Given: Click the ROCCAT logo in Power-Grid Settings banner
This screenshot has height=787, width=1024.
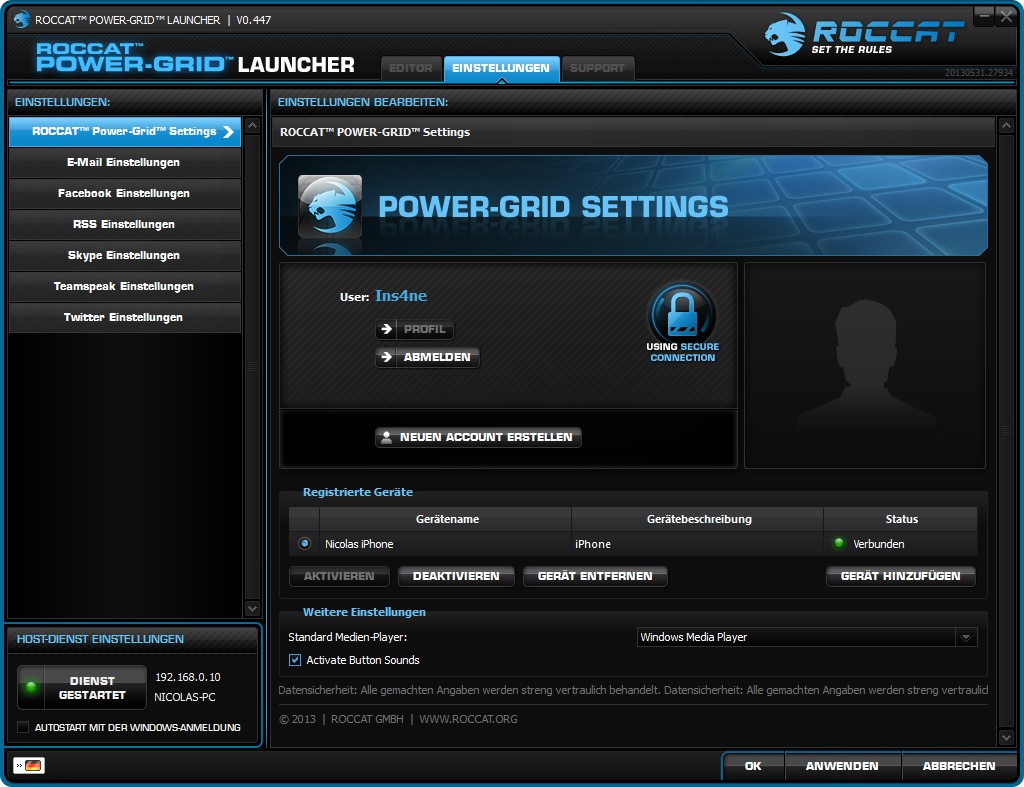Looking at the screenshot, I should point(329,206).
